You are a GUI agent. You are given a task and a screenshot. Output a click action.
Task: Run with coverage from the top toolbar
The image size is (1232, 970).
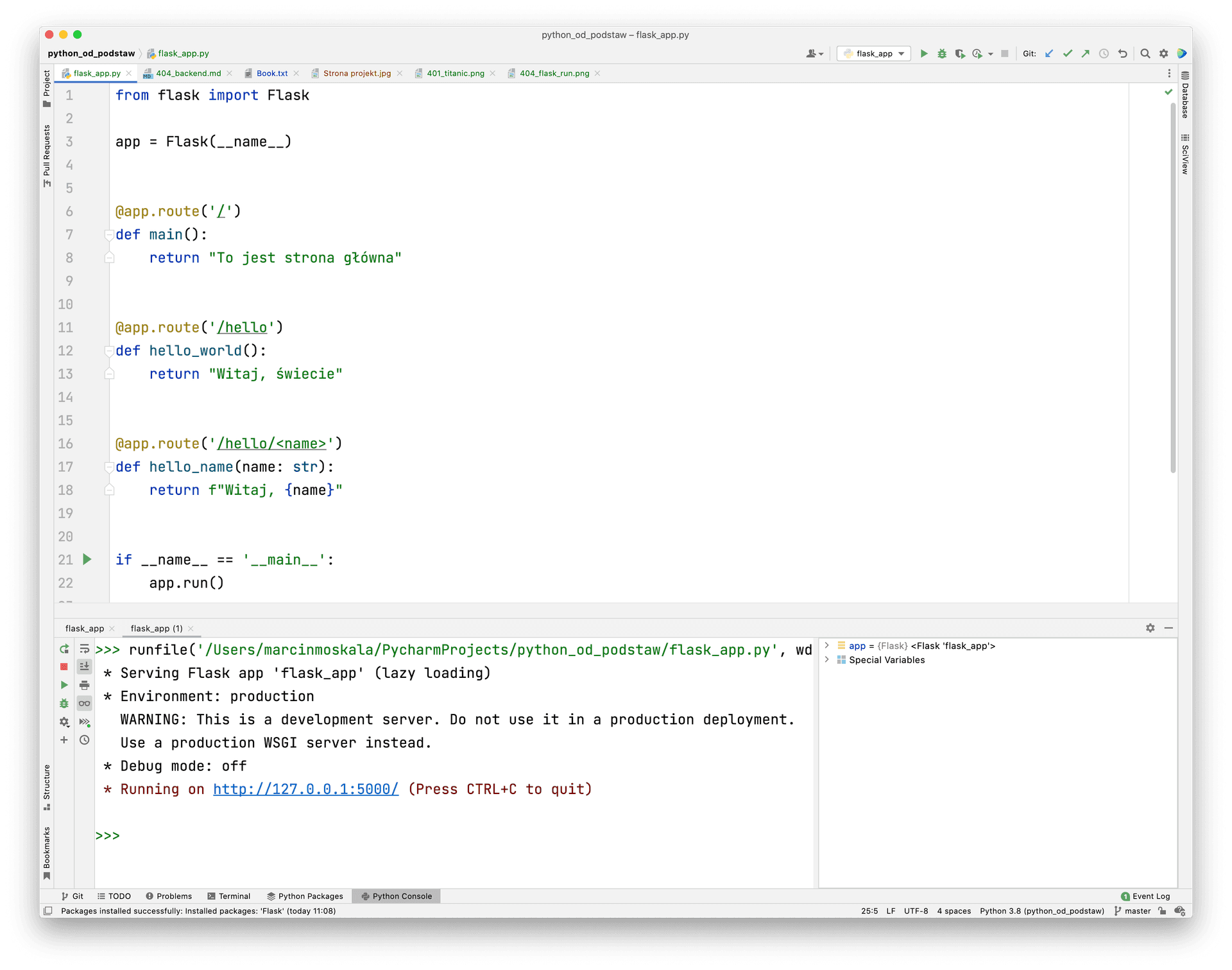click(960, 54)
